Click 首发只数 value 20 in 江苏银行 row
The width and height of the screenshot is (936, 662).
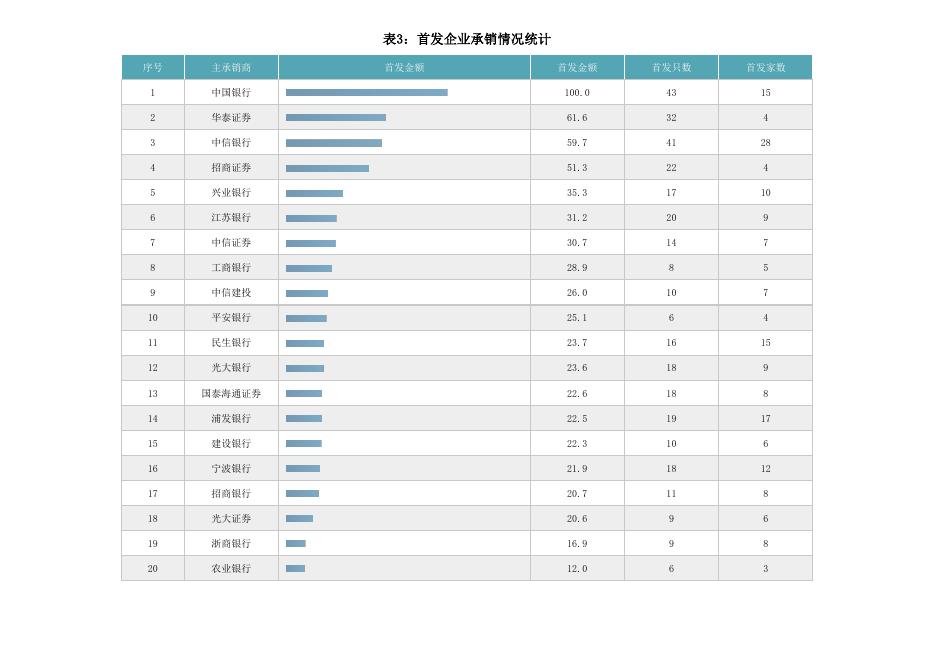tap(672, 218)
